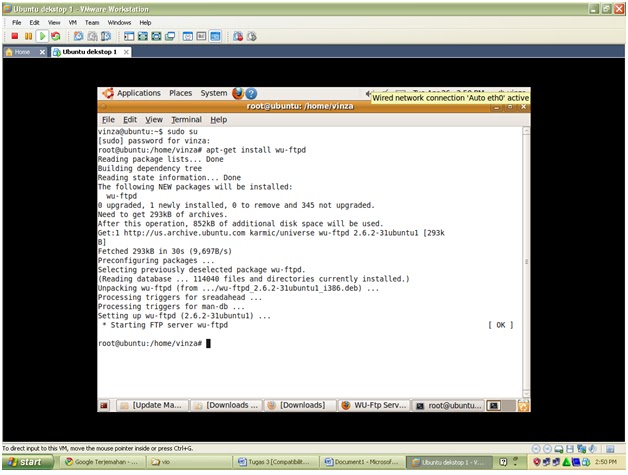Open the terminal Help menu

tap(219, 119)
